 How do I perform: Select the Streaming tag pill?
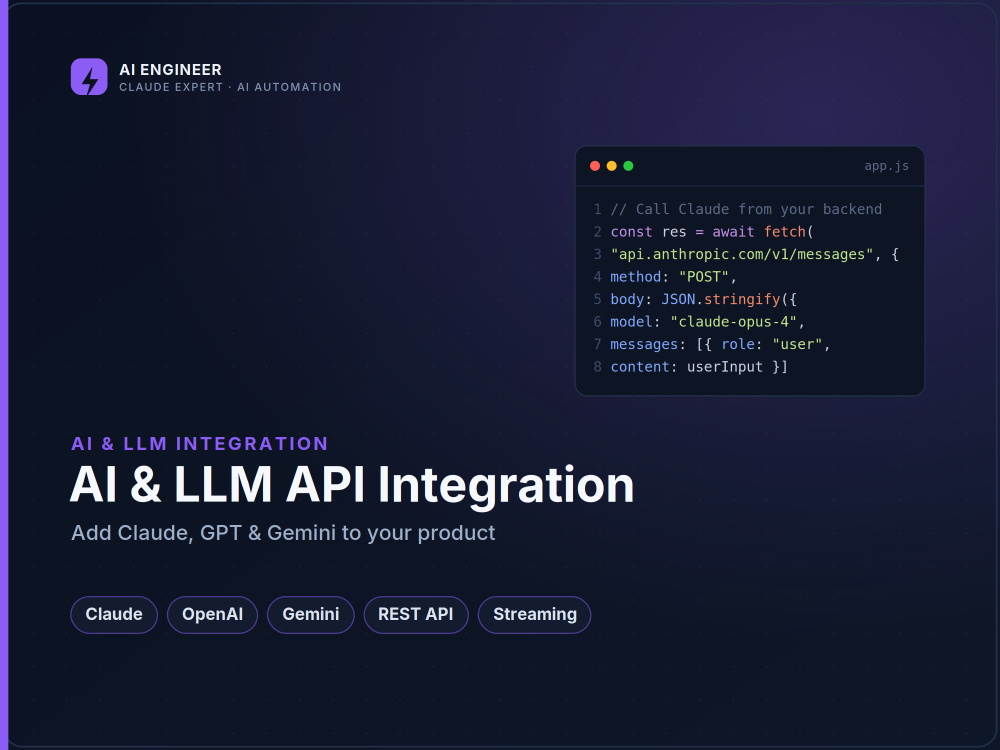pos(534,615)
